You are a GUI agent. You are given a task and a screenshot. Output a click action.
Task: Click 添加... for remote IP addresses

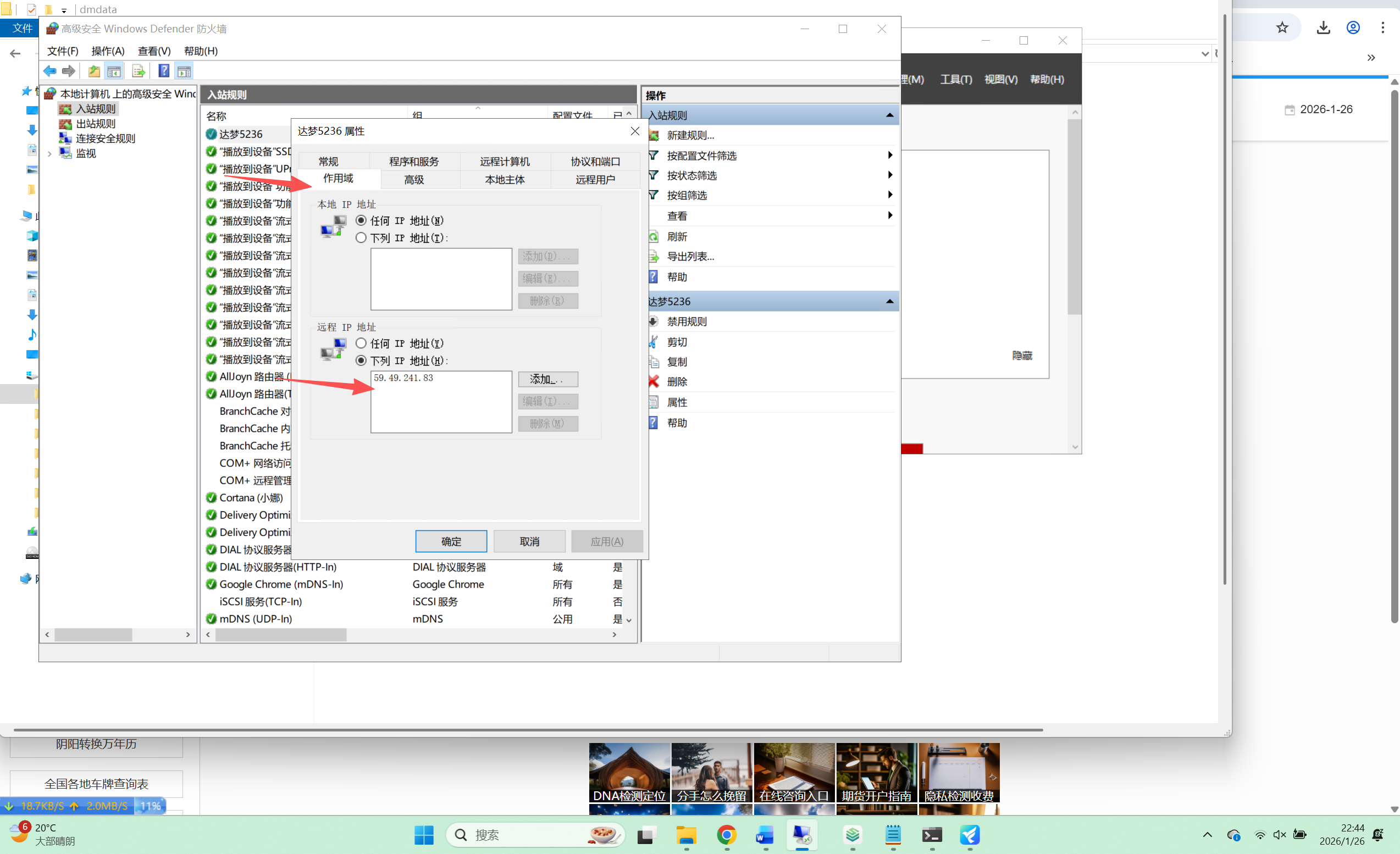pyautogui.click(x=549, y=379)
